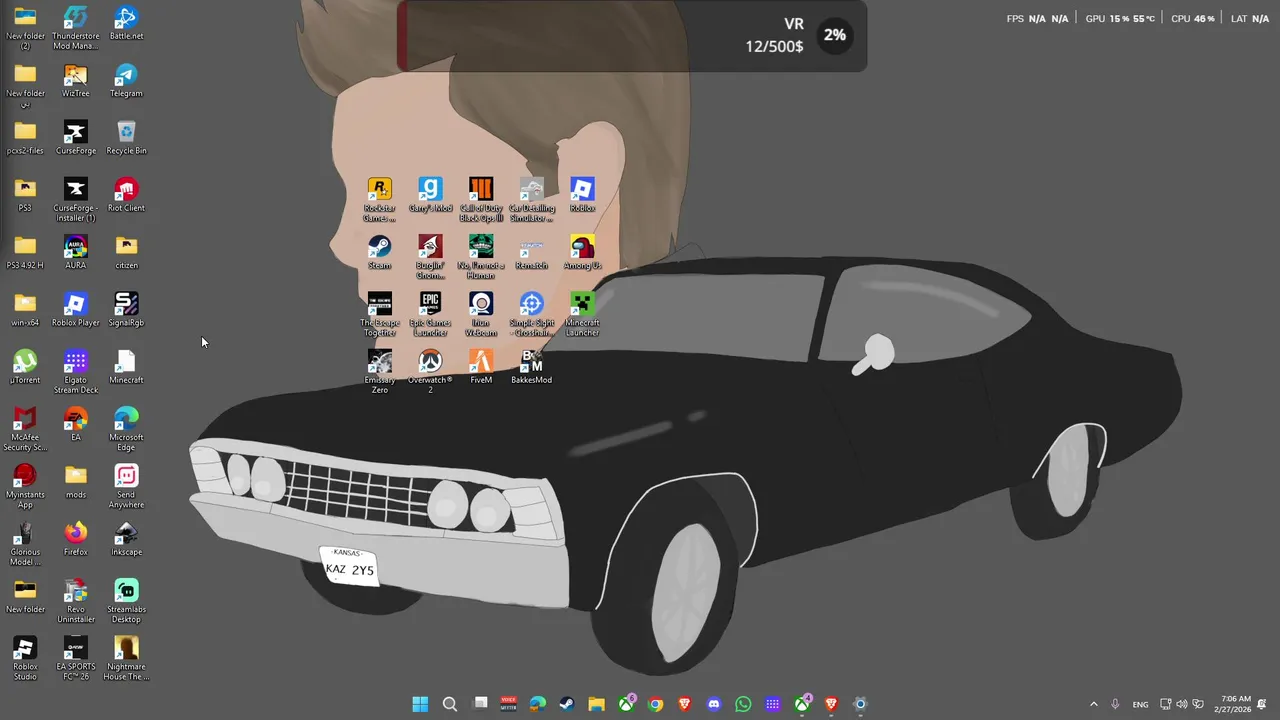This screenshot has height=720, width=1280.
Task: Open WhatsApp from the taskbar
Action: pos(743,704)
